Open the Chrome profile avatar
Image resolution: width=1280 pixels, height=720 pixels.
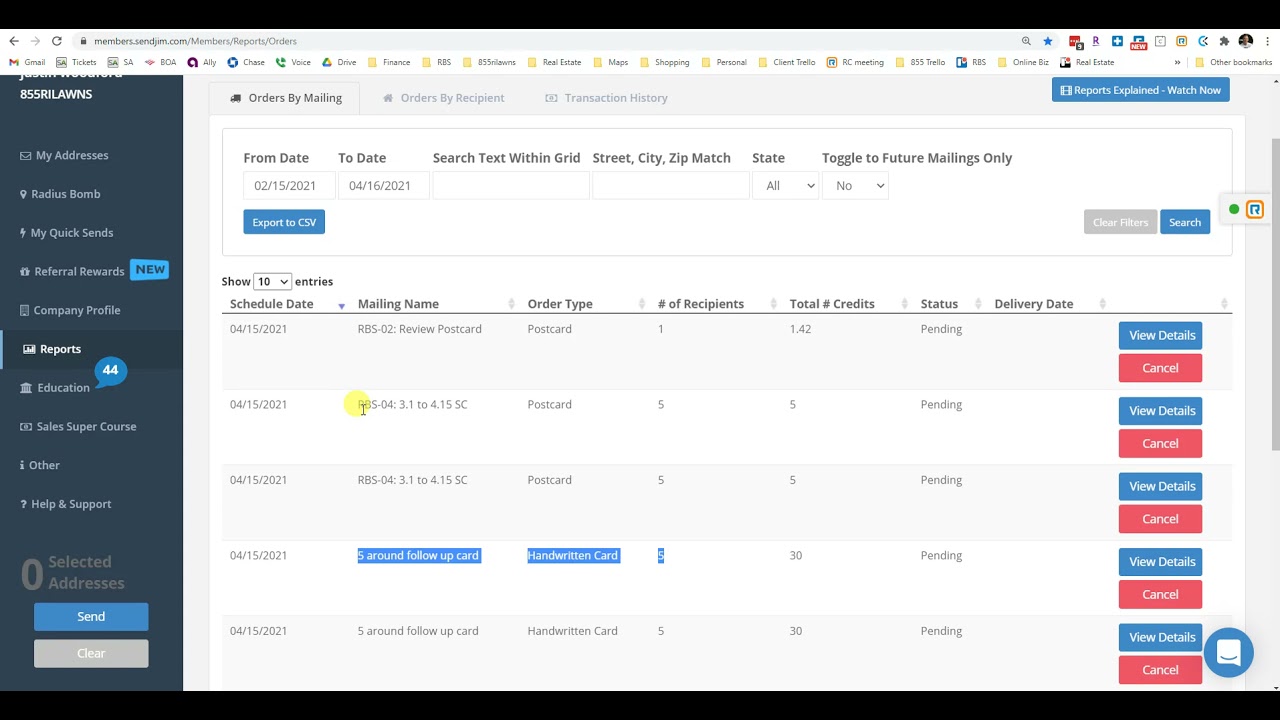(x=1245, y=41)
